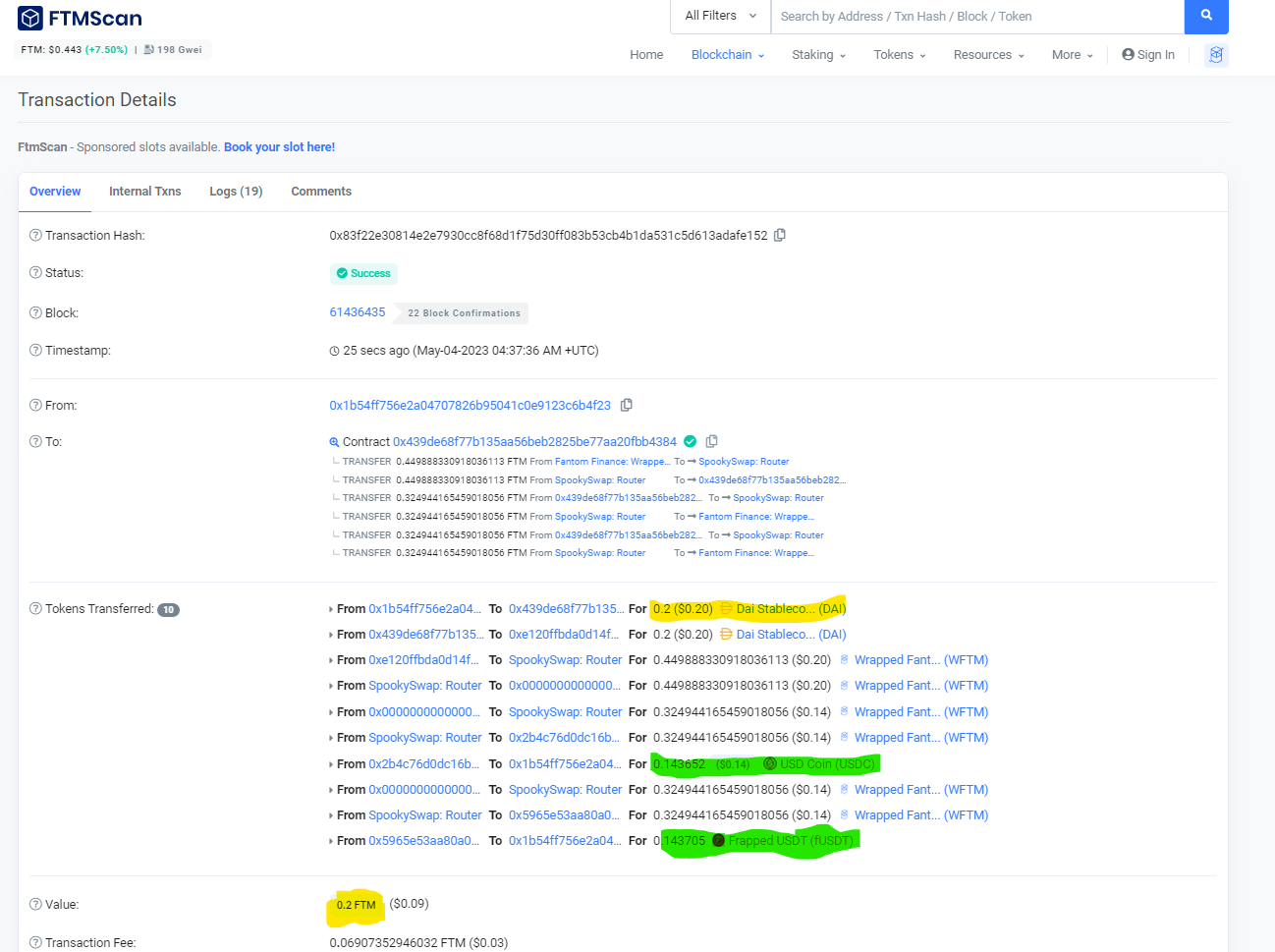Click the blue search magnifier button

[1206, 16]
